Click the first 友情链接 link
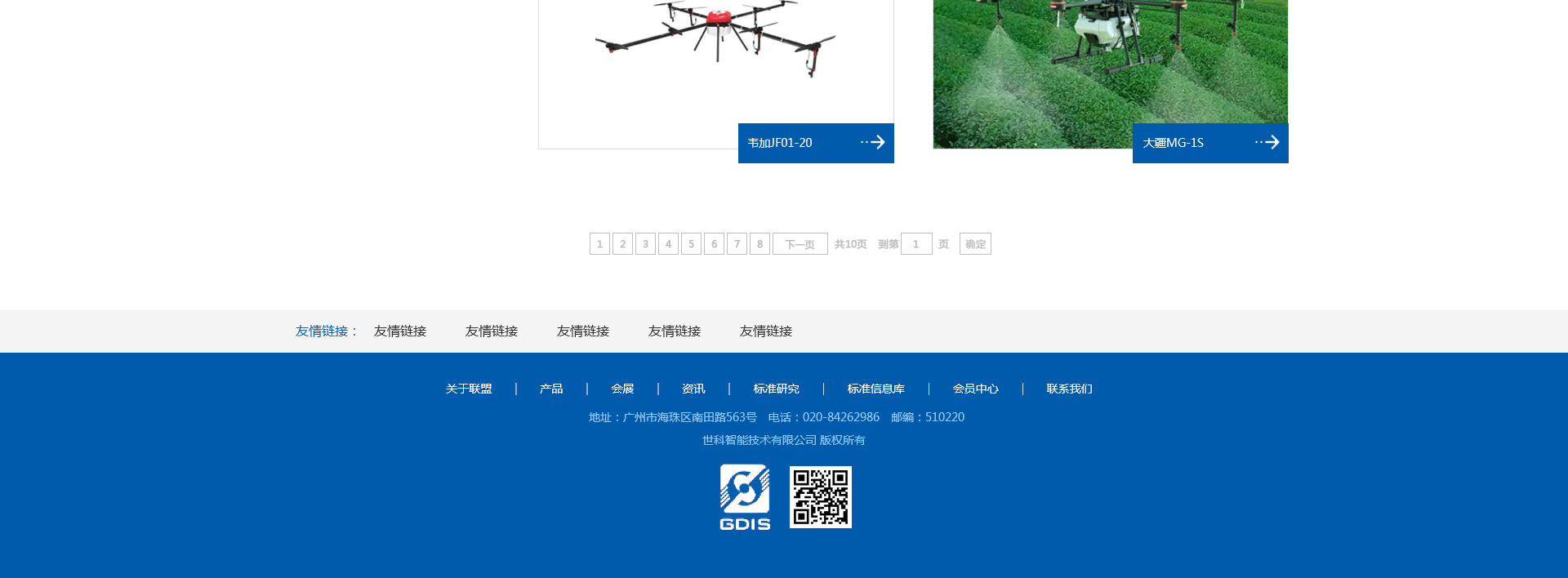This screenshot has width=1568, height=578. coord(400,331)
